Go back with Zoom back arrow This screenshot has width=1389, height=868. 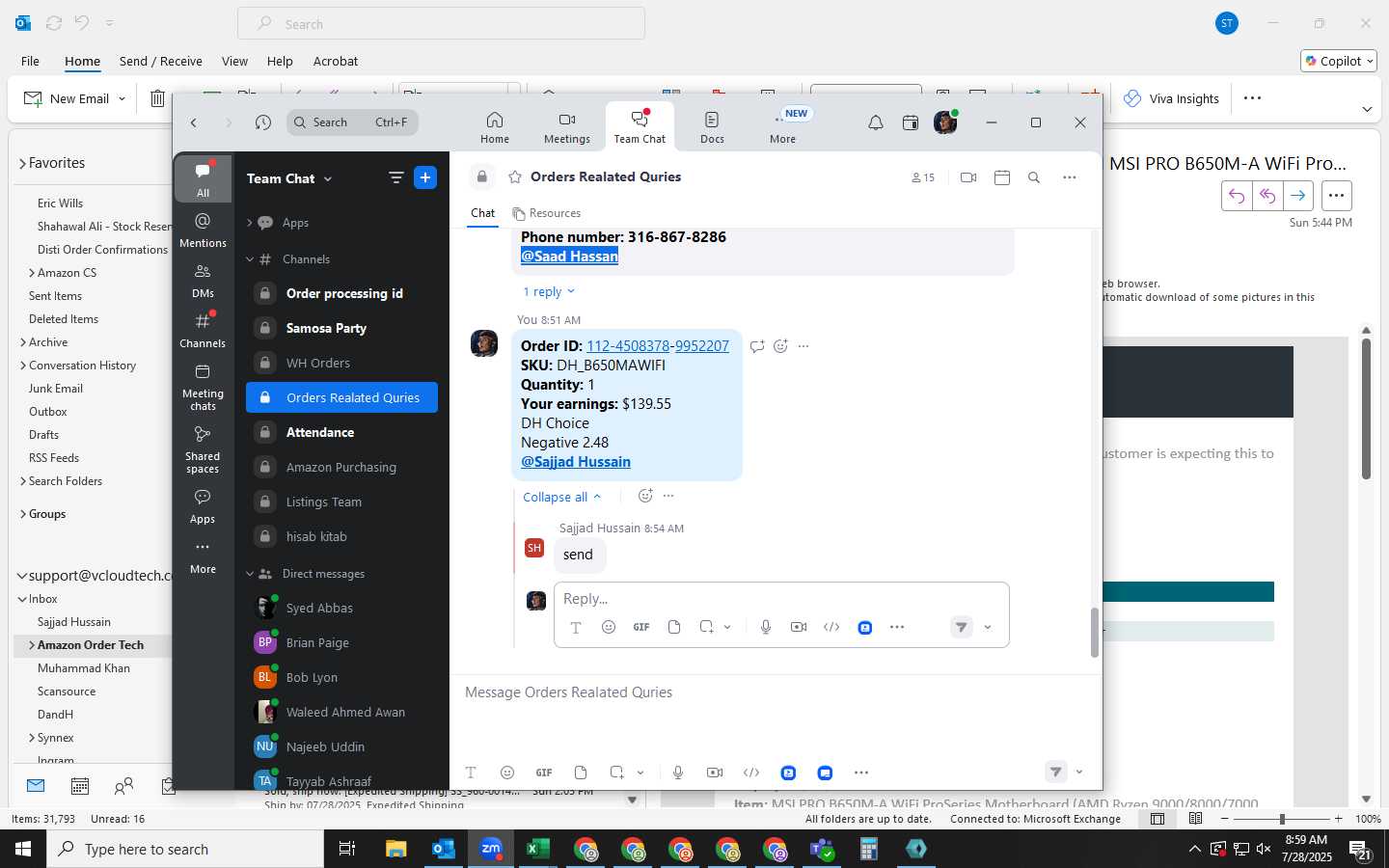coord(194,122)
